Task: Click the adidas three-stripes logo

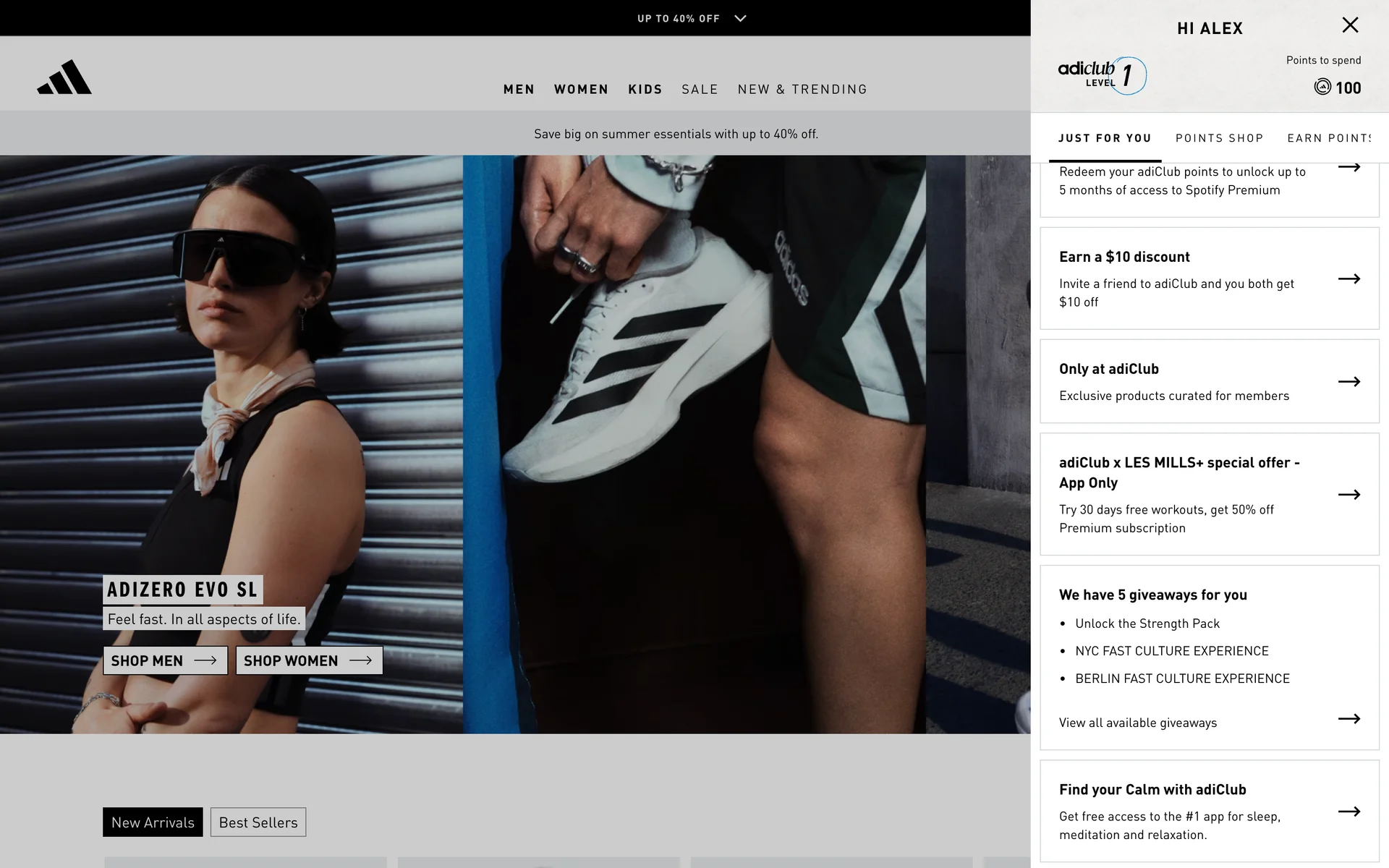Action: pos(64,77)
